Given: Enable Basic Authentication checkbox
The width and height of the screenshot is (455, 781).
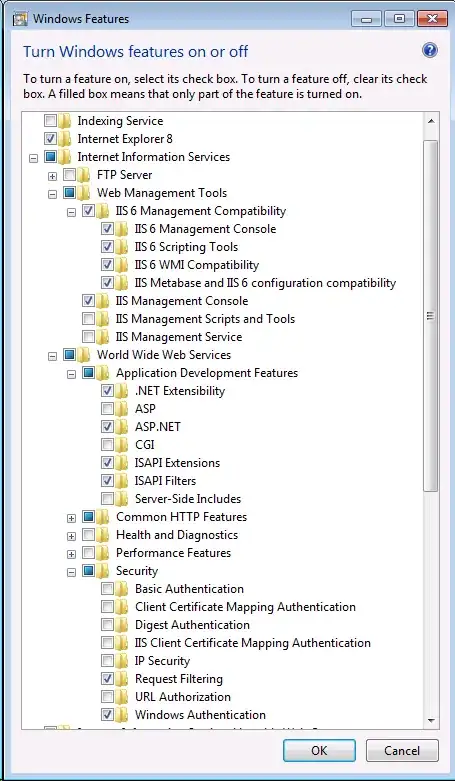Looking at the screenshot, I should point(107,589).
